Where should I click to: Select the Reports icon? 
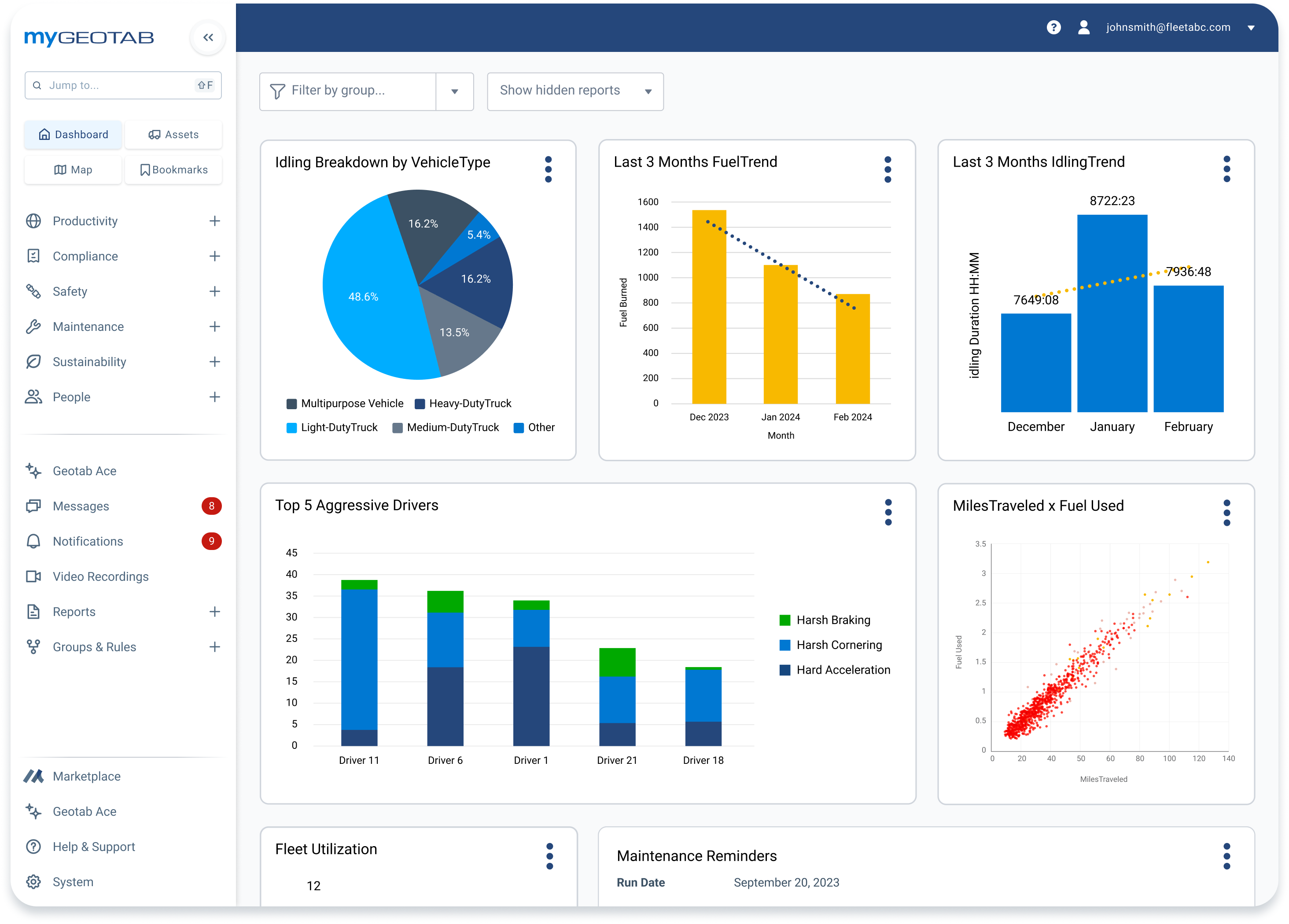[33, 612]
